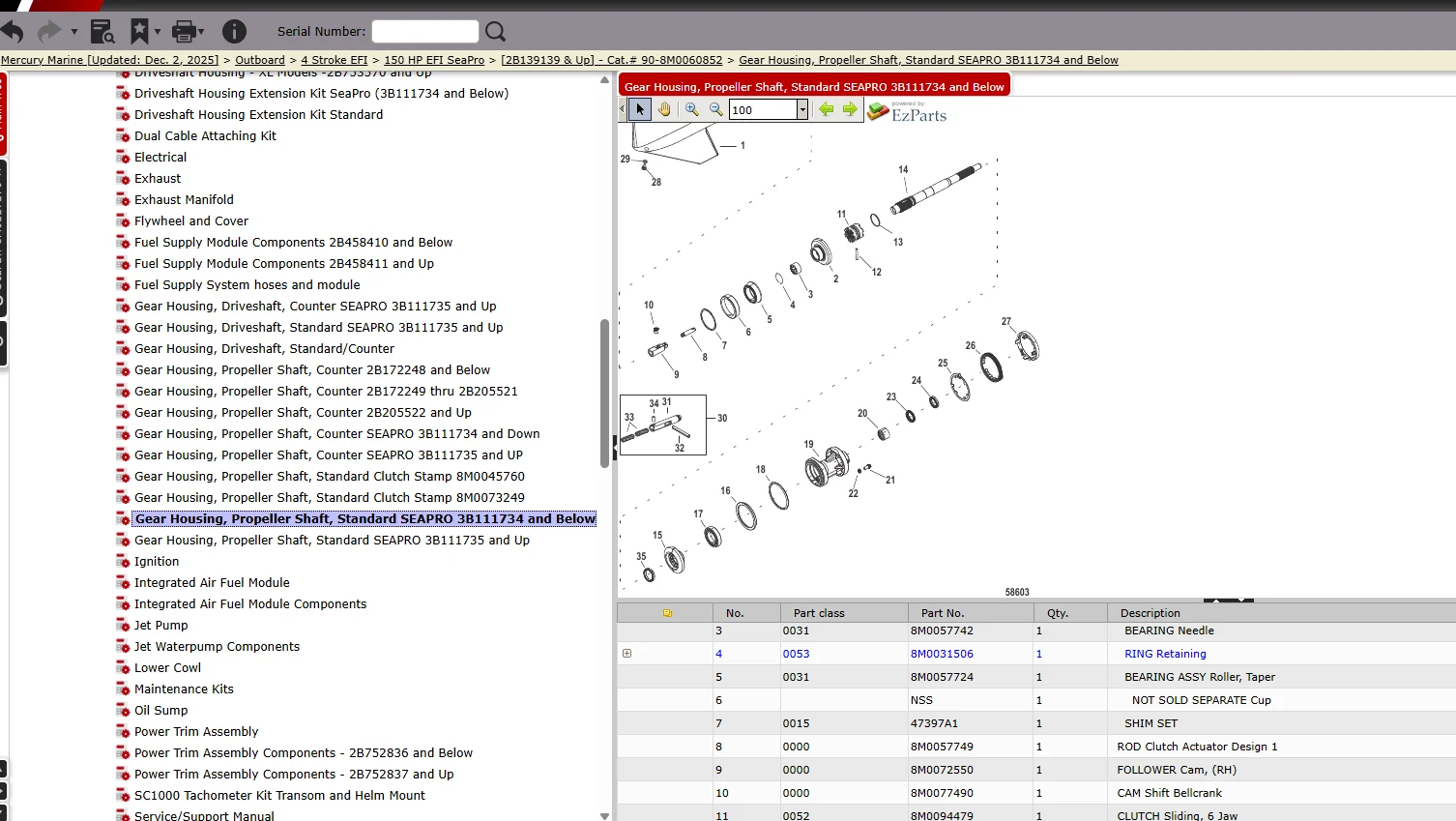
Task: Click the zoom out magnifier icon
Action: [x=716, y=109]
